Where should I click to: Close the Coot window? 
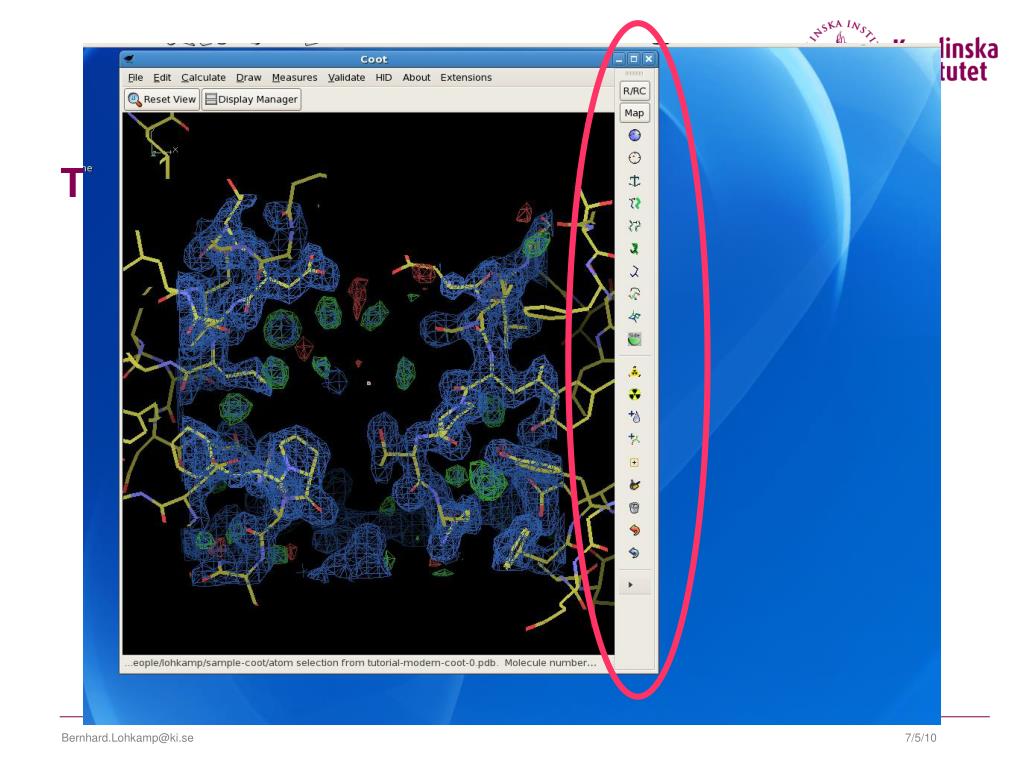648,59
